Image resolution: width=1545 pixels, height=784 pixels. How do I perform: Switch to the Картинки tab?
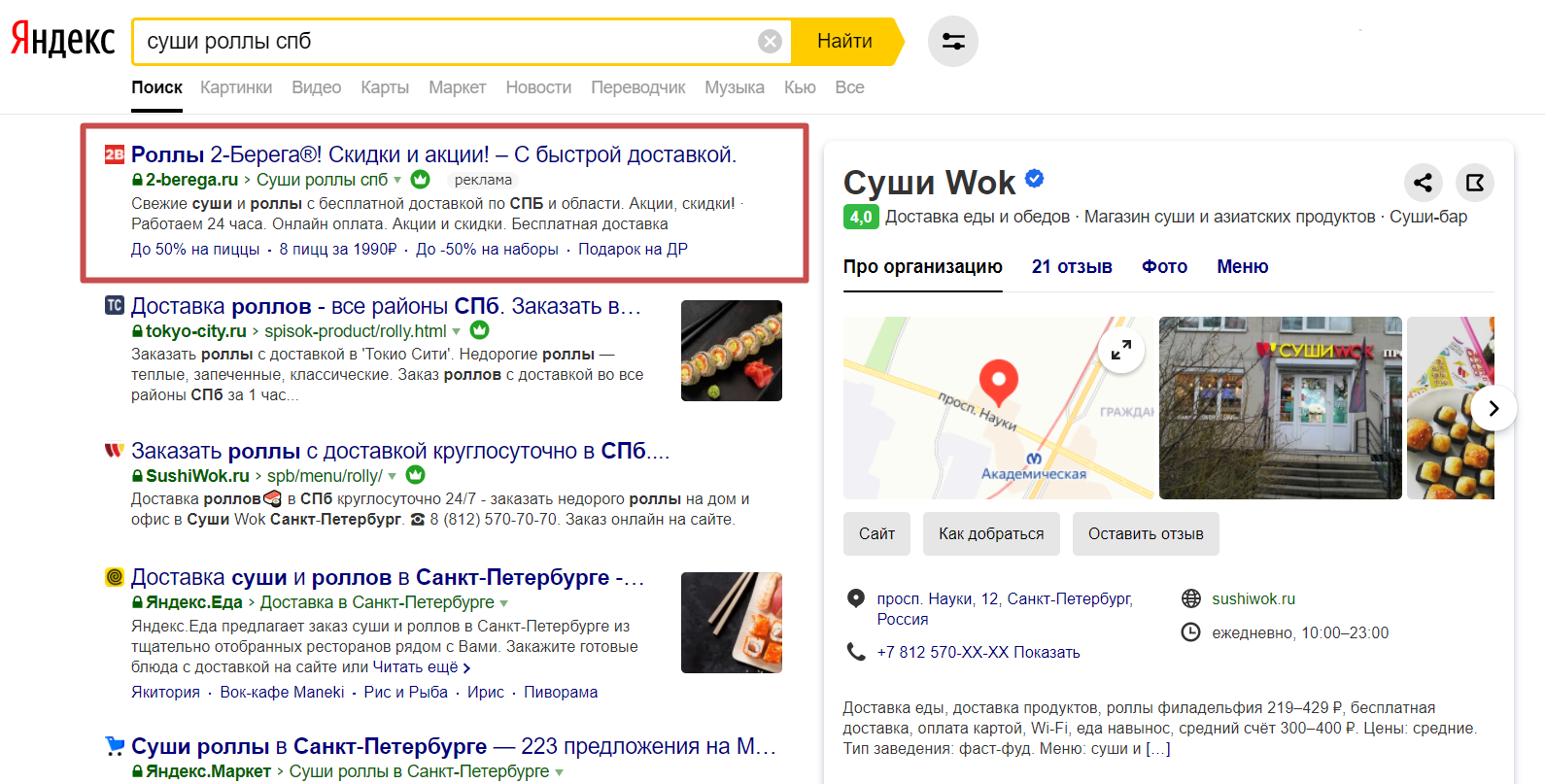236,87
